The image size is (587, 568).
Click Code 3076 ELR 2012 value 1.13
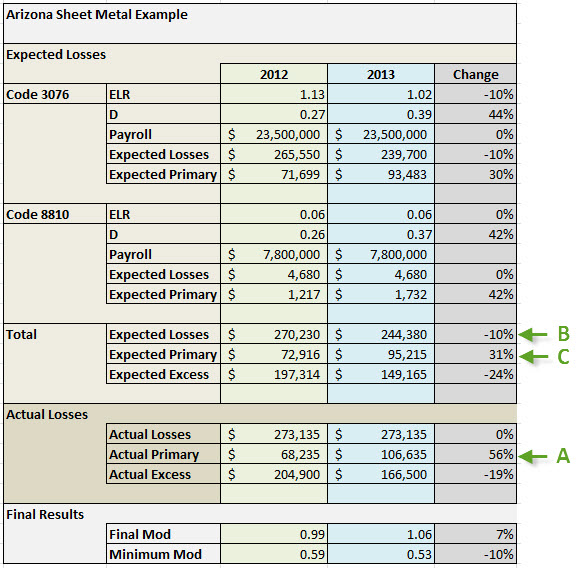tap(274, 94)
